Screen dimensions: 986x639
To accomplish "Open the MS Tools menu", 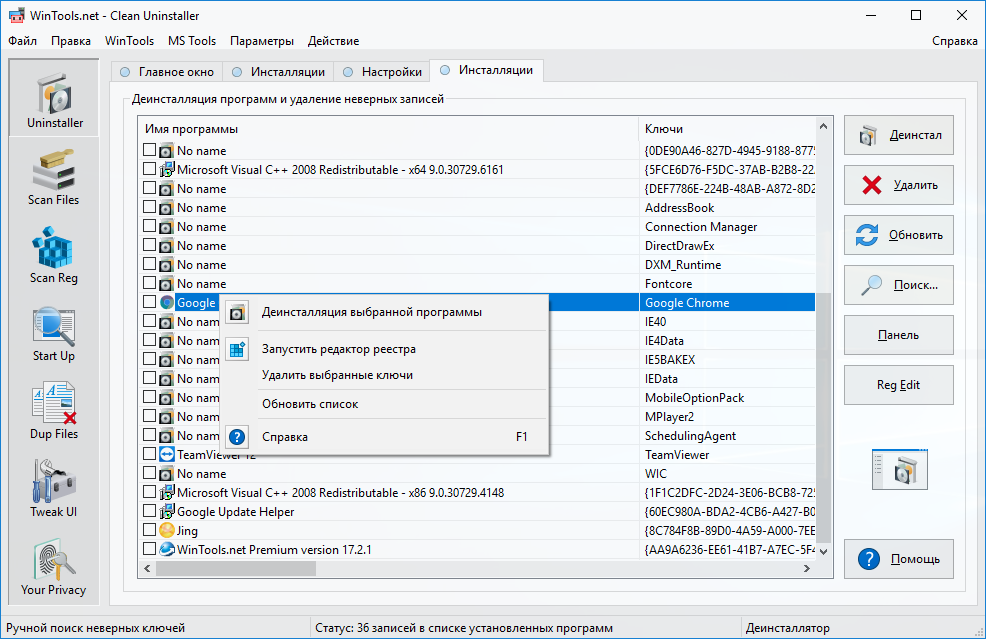I will point(192,41).
